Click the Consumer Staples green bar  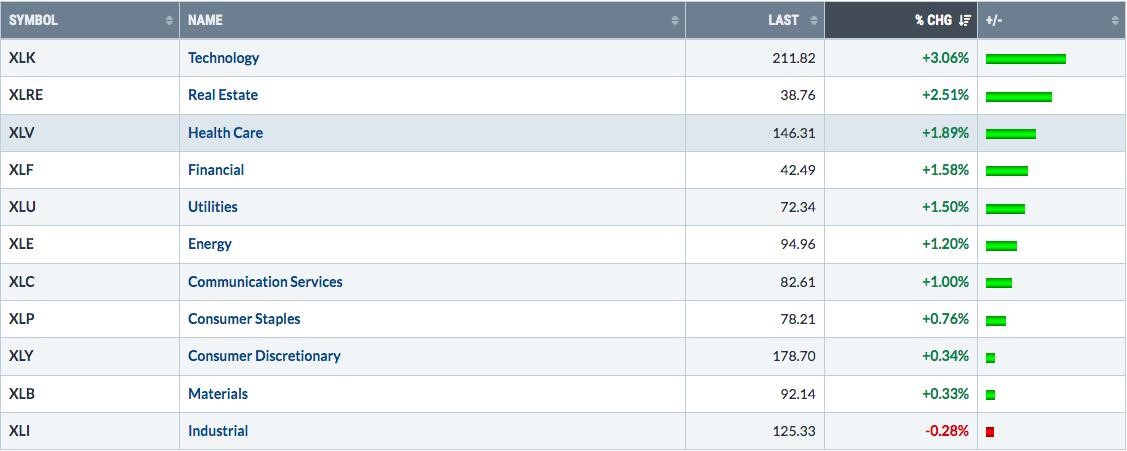click(x=995, y=320)
